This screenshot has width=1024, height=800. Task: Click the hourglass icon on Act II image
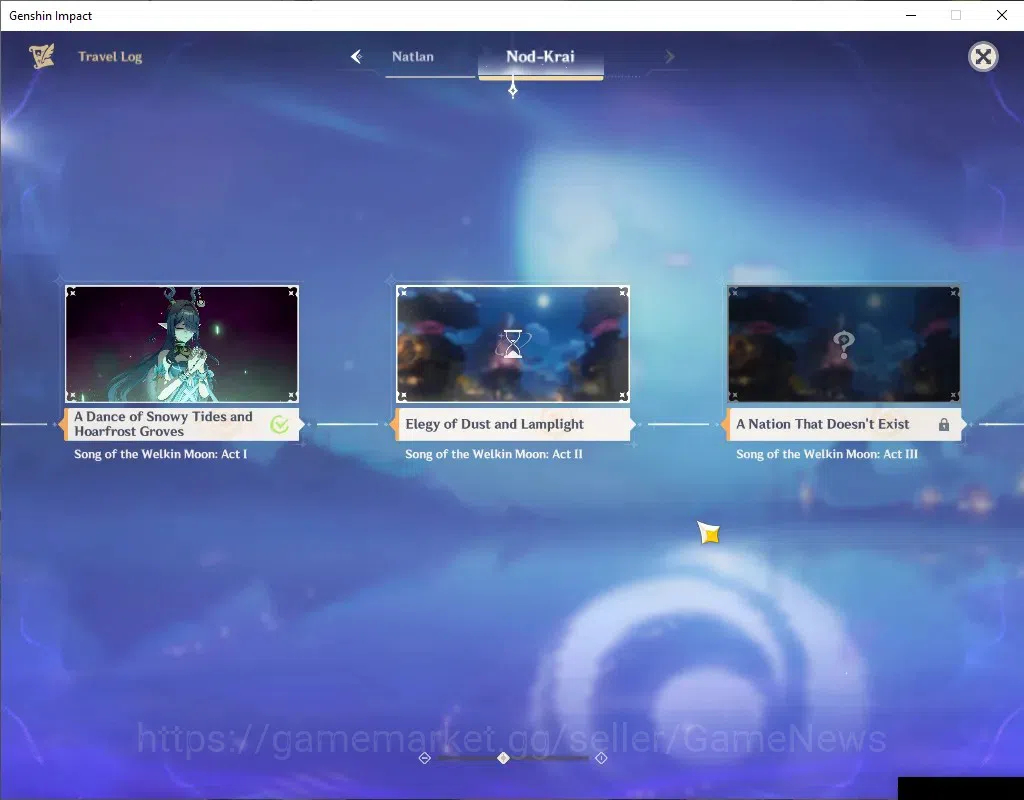(x=513, y=344)
